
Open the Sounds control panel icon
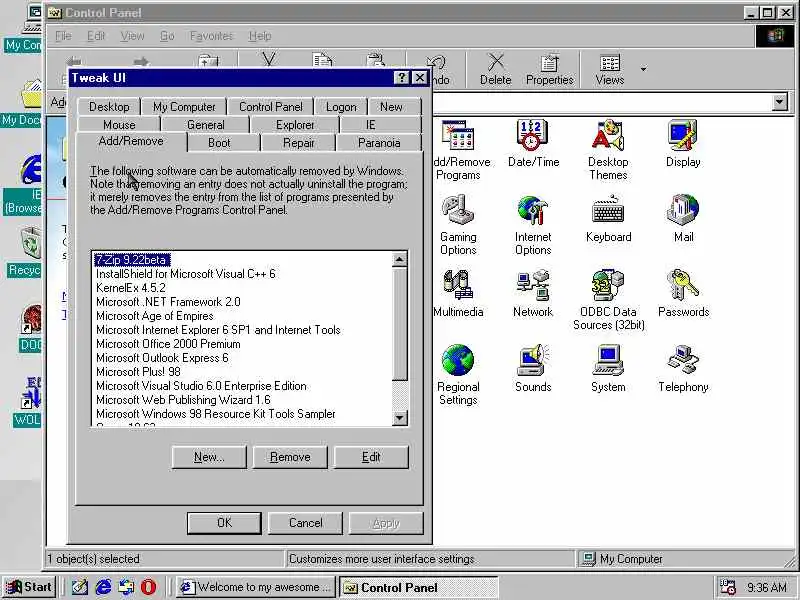(x=533, y=368)
